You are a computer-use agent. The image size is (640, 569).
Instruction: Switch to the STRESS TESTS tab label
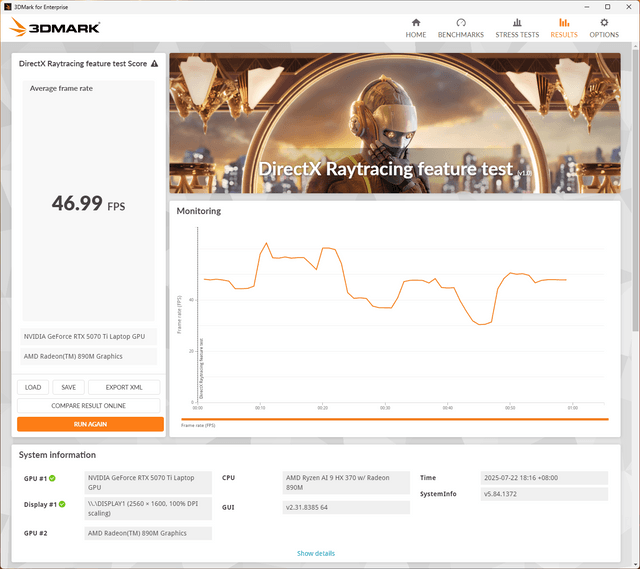(517, 35)
